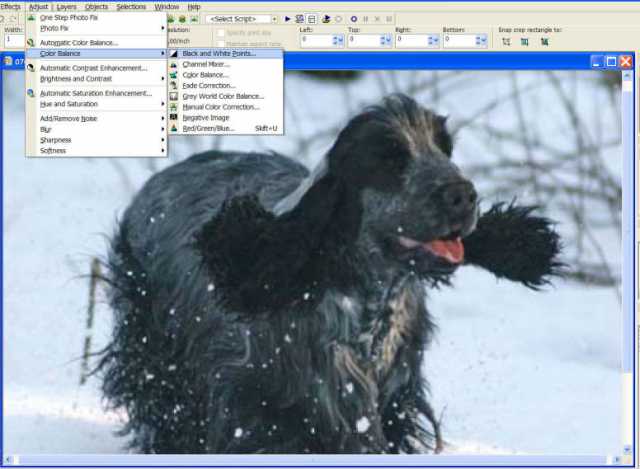Click the Automatic Saturation Enhancement icon
This screenshot has width=640, height=469.
31,93
